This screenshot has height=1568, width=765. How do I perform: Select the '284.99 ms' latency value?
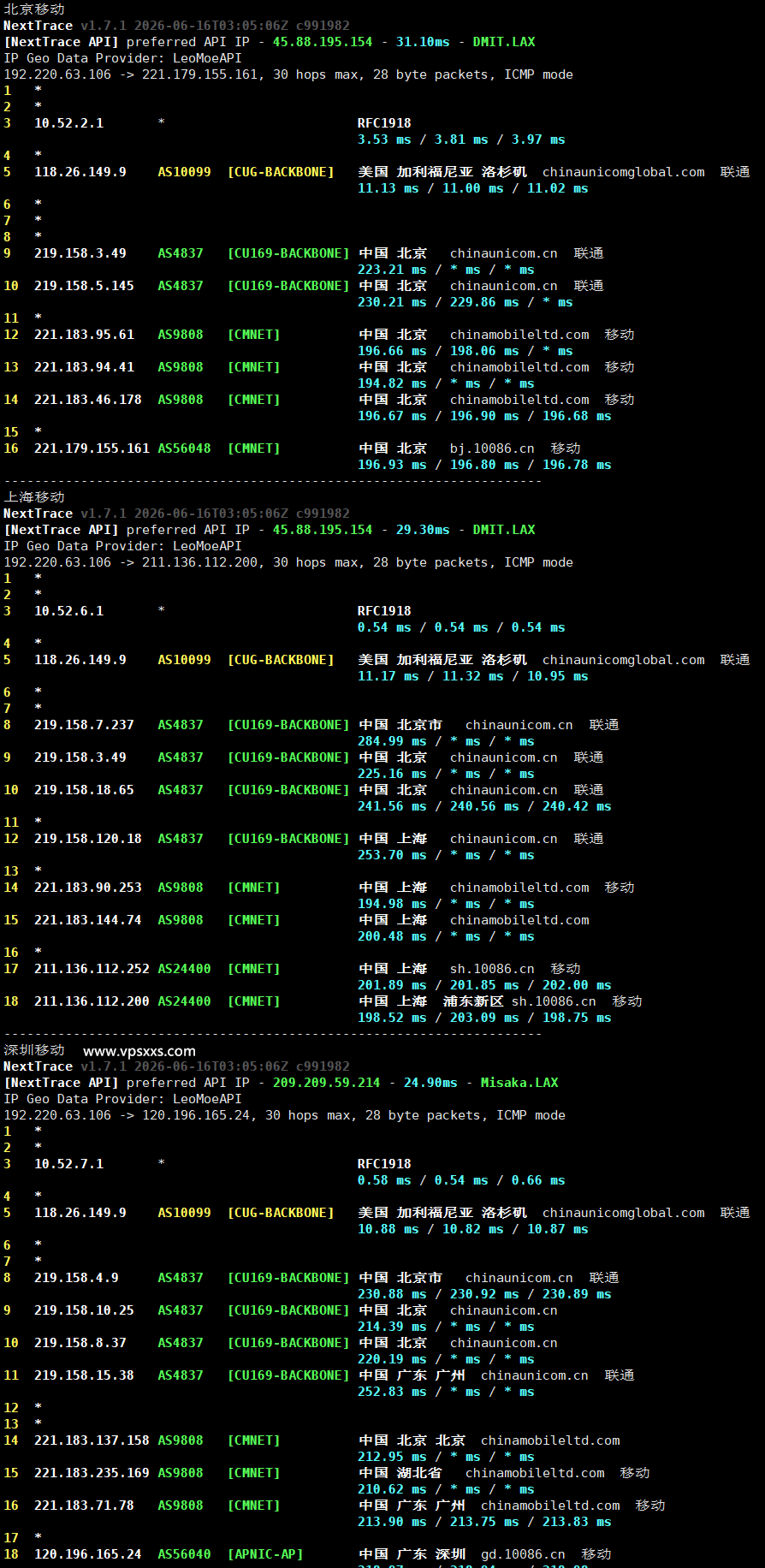[392, 740]
